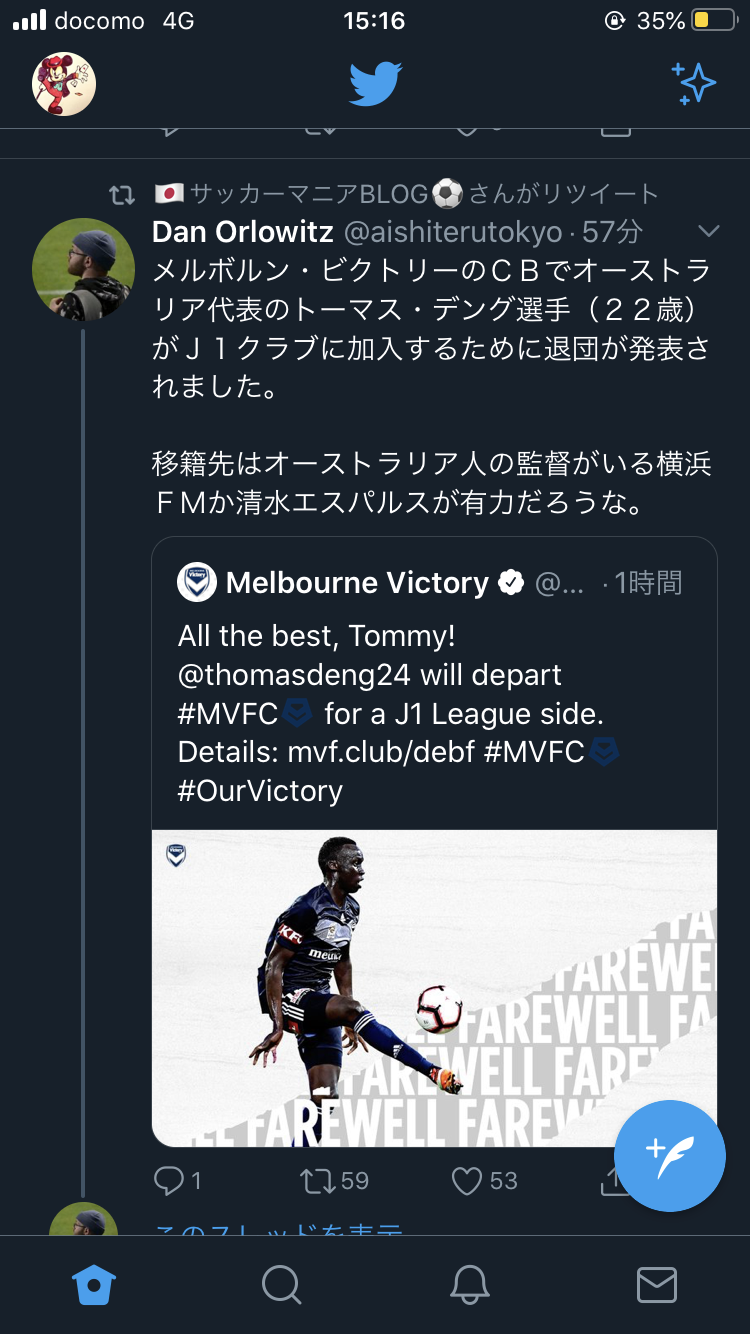Tap the Melbourne Victory avatar logo
The image size is (750, 1334).
pos(197,583)
